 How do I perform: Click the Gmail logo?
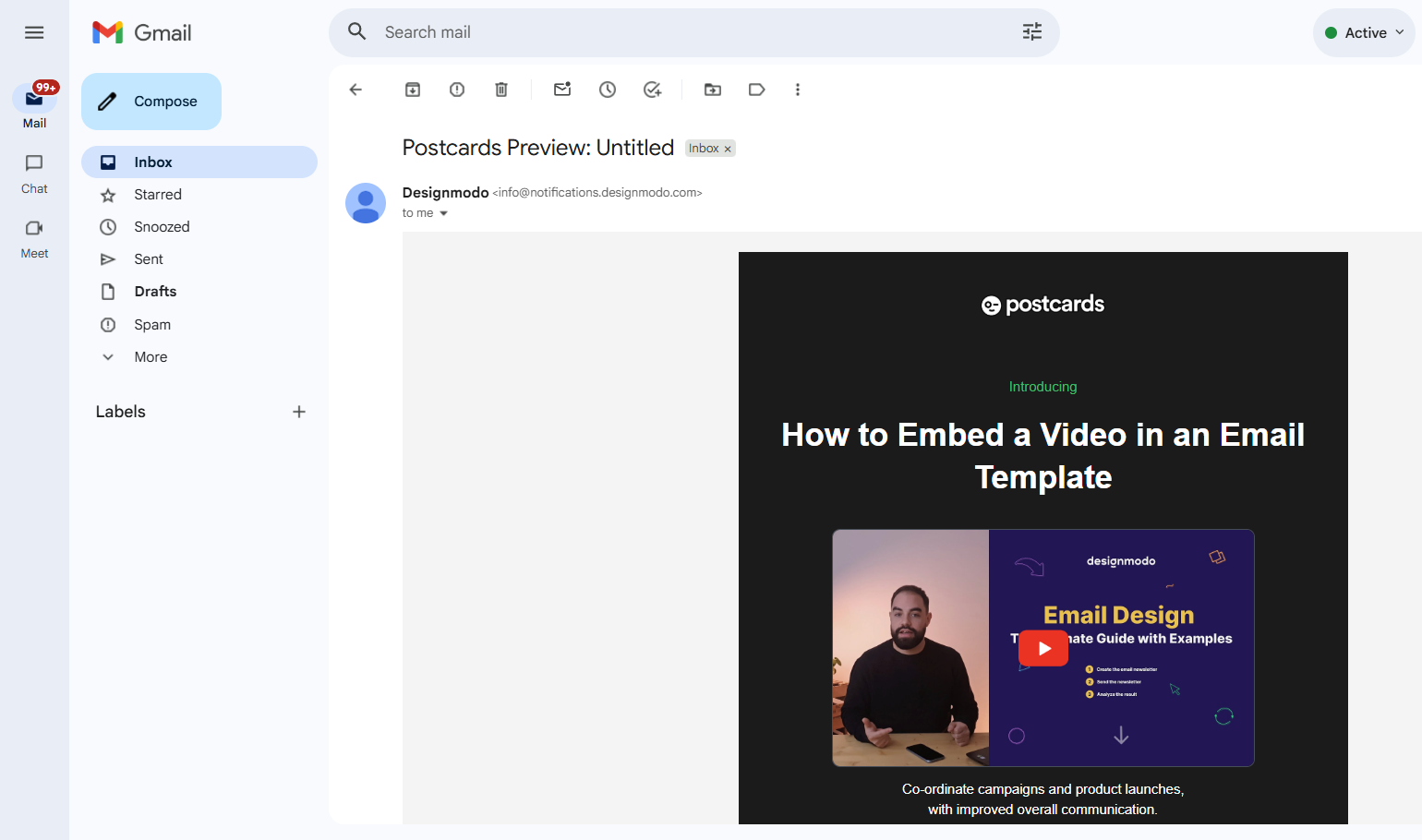click(x=142, y=32)
